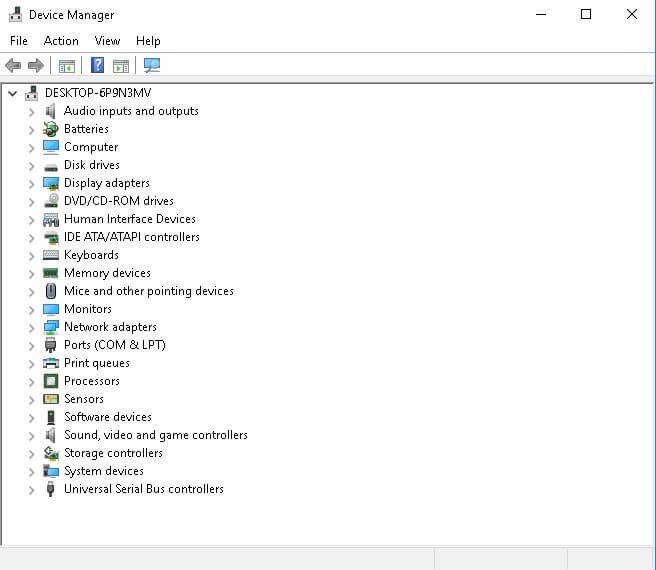
Task: Open the Action menu
Action: 61,41
